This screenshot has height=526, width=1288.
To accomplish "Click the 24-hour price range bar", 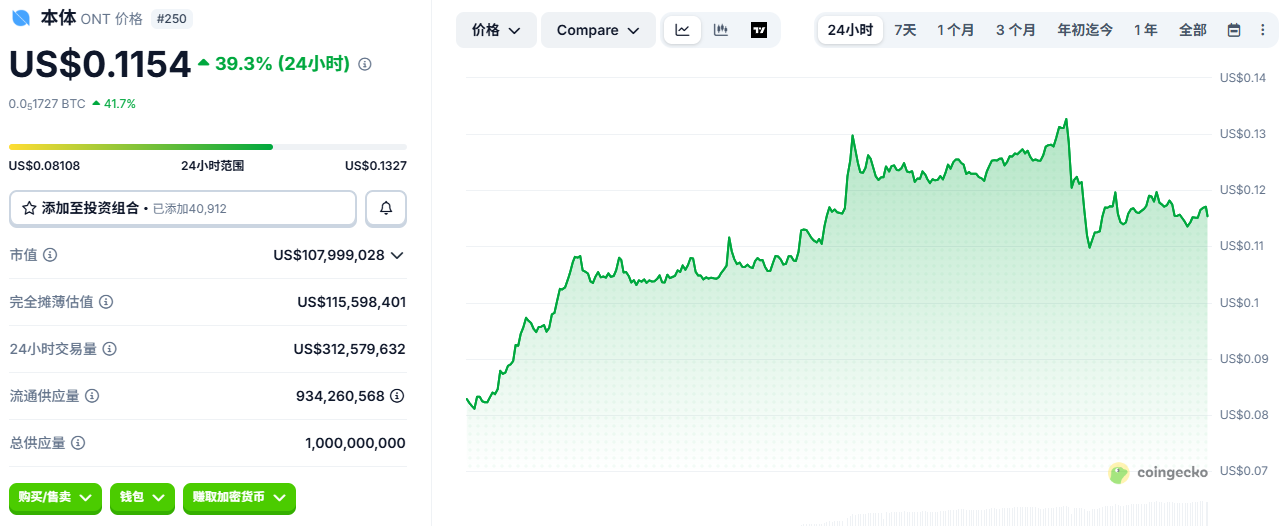I will tap(207, 147).
